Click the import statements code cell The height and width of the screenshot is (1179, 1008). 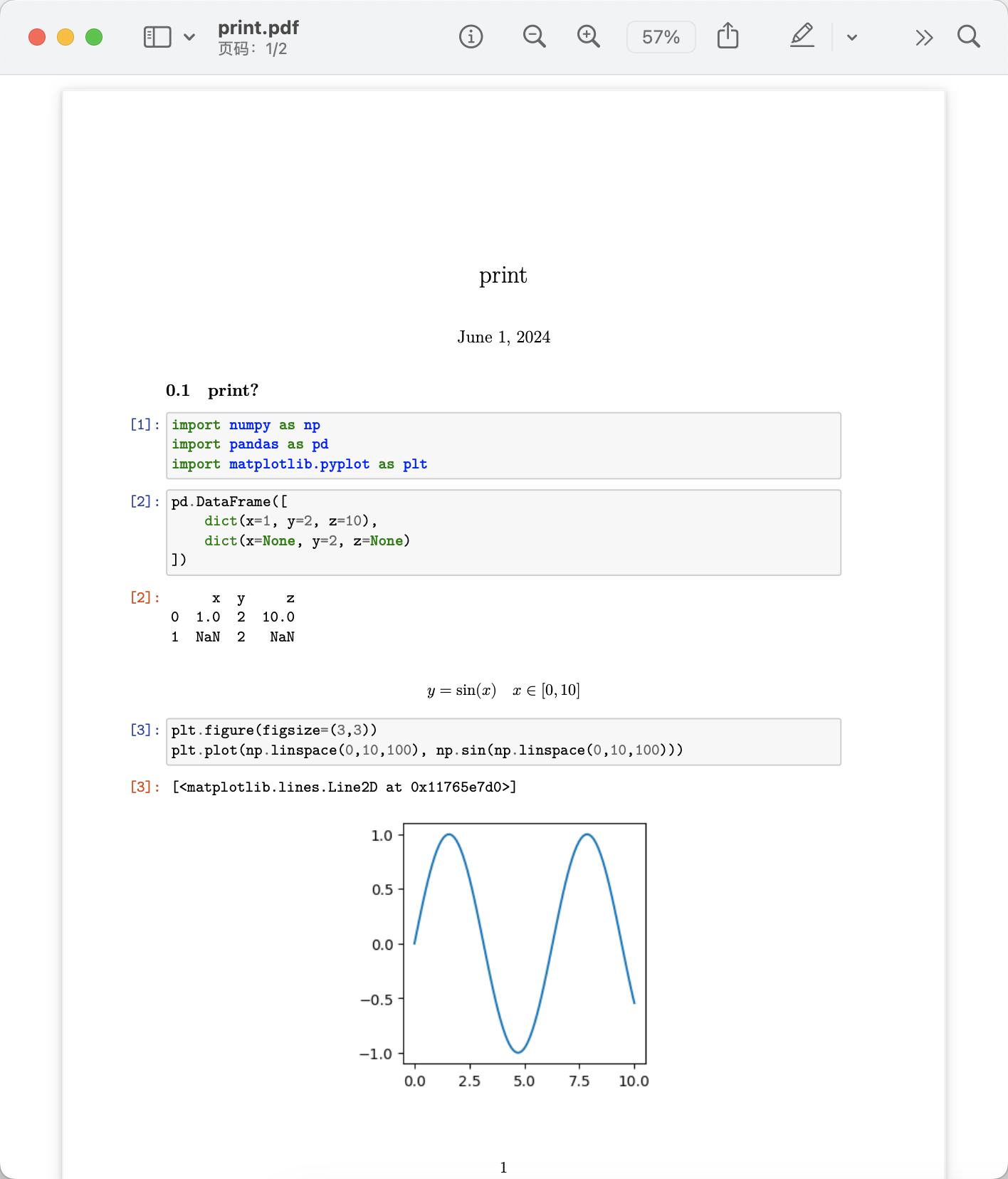503,445
